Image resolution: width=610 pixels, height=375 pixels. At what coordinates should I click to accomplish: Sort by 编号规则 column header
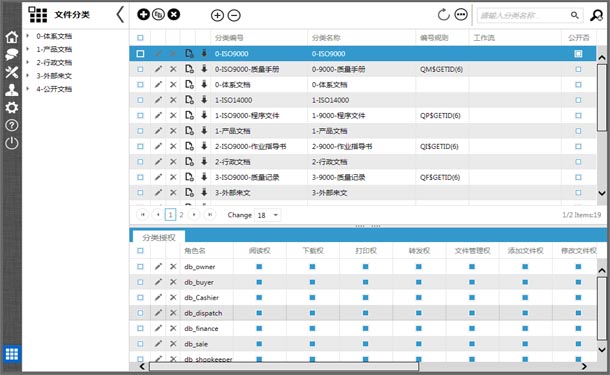pos(434,38)
